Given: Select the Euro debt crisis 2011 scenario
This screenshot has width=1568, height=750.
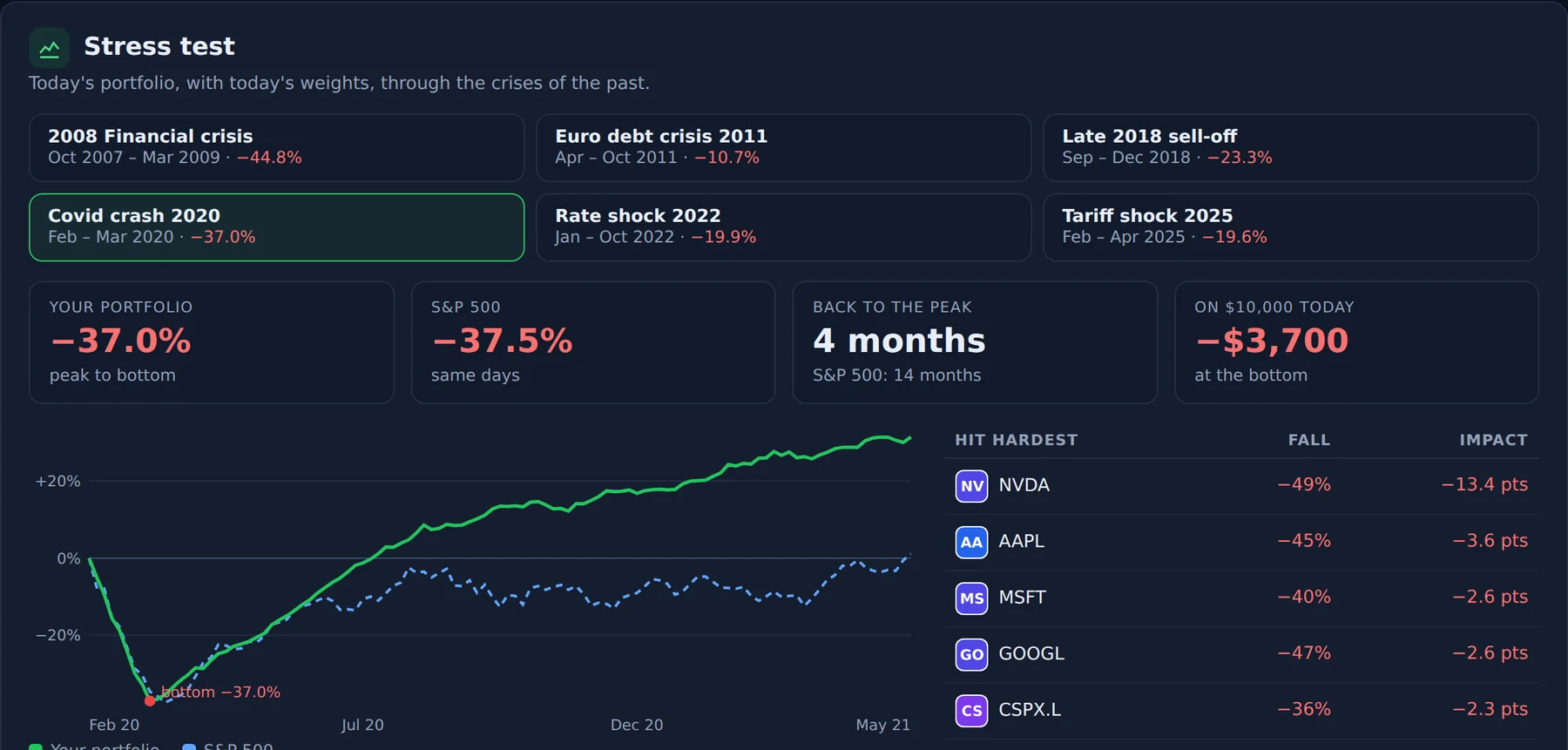Looking at the screenshot, I should [784, 147].
